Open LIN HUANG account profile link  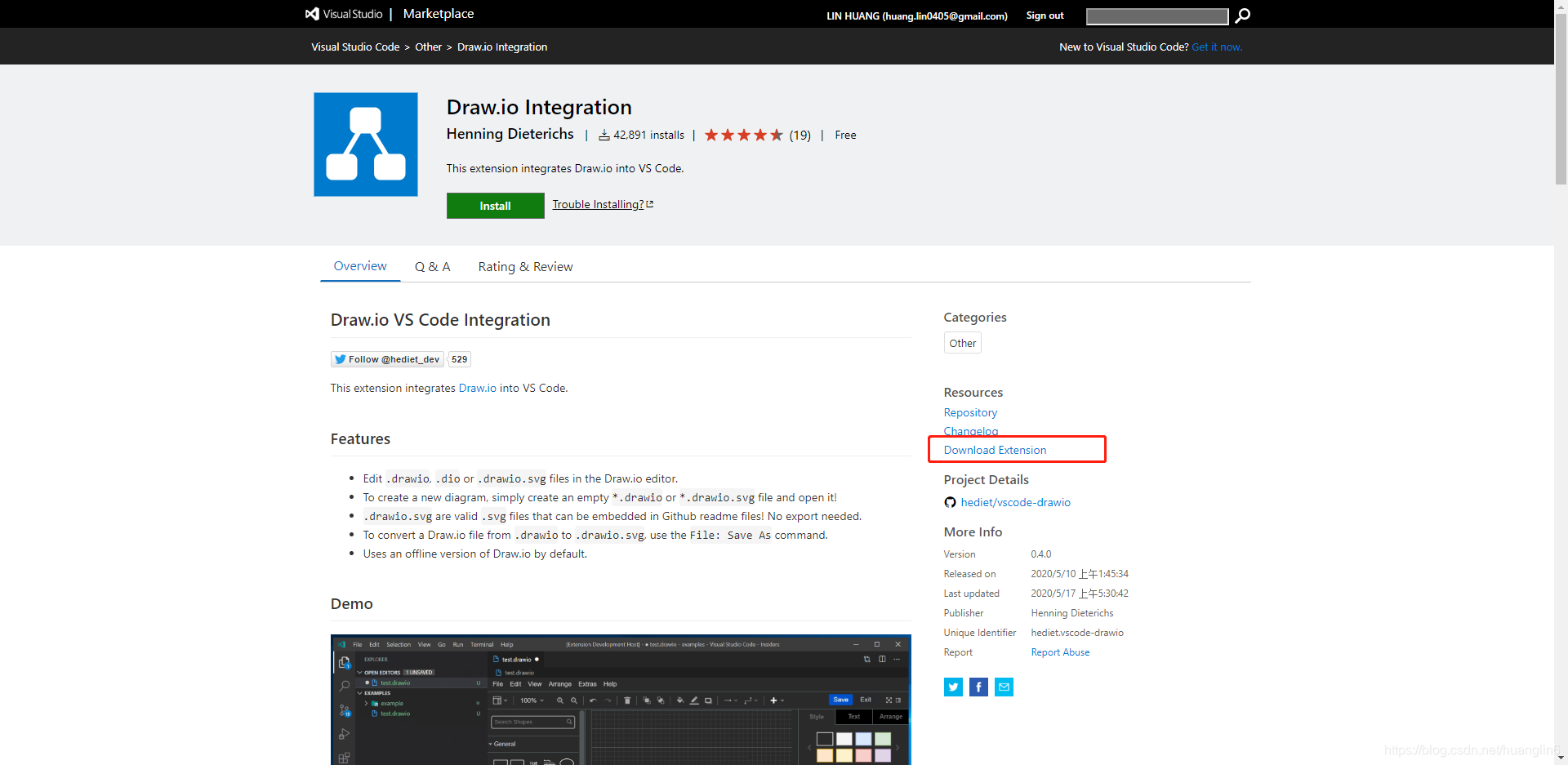pyautogui.click(x=916, y=16)
